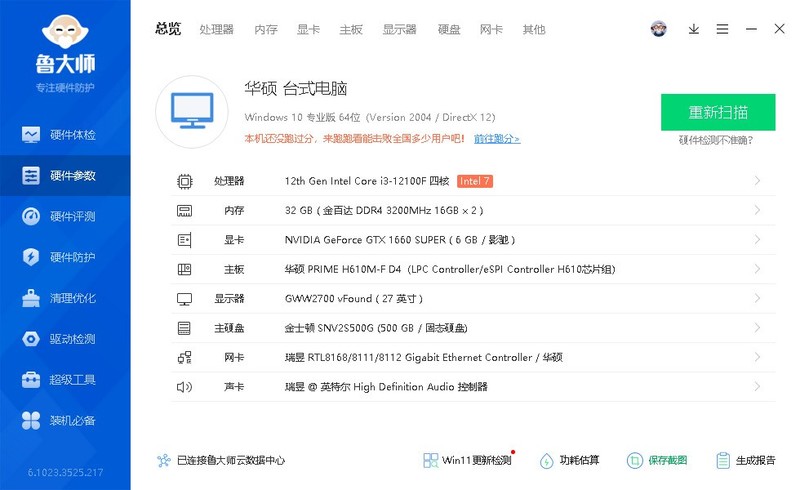Switch to 显卡 tab
Image resolution: width=800 pixels, height=490 pixels.
tap(308, 30)
